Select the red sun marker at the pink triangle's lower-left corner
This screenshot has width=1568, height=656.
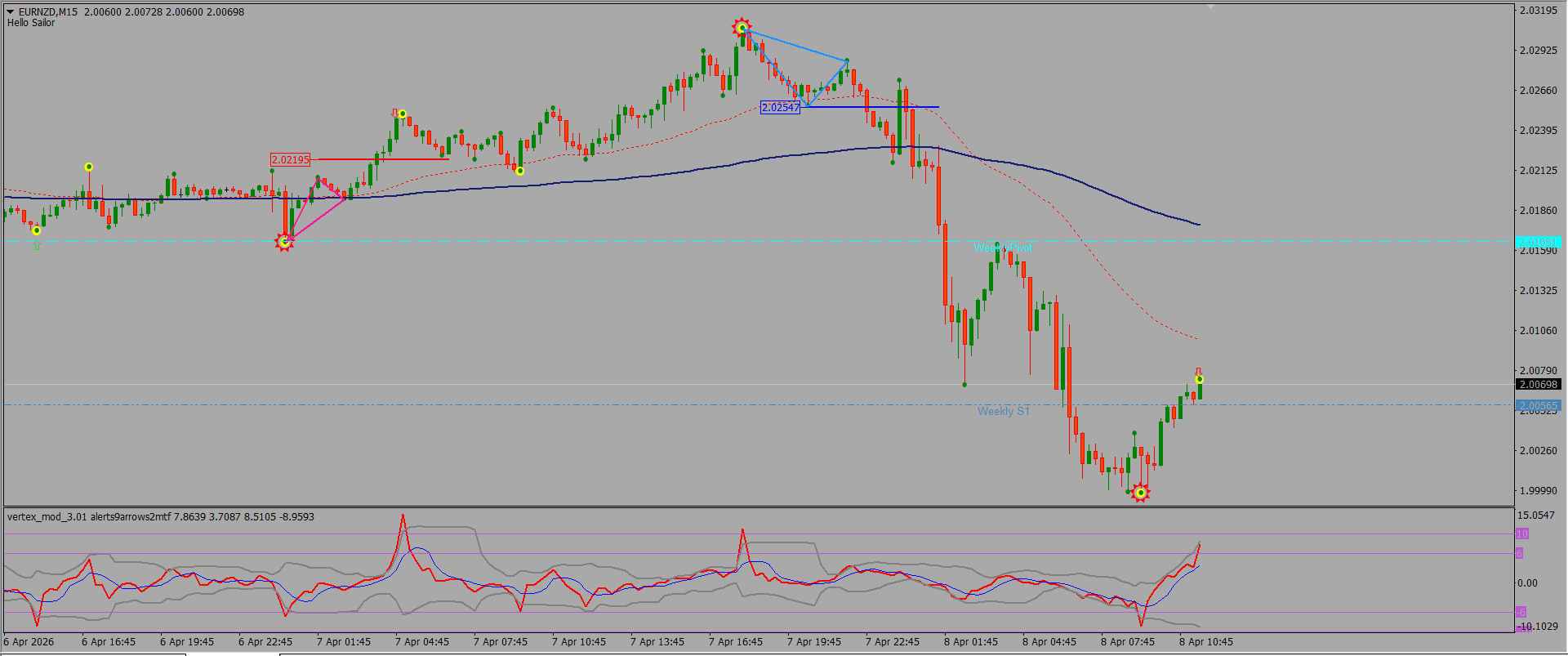[x=284, y=242]
